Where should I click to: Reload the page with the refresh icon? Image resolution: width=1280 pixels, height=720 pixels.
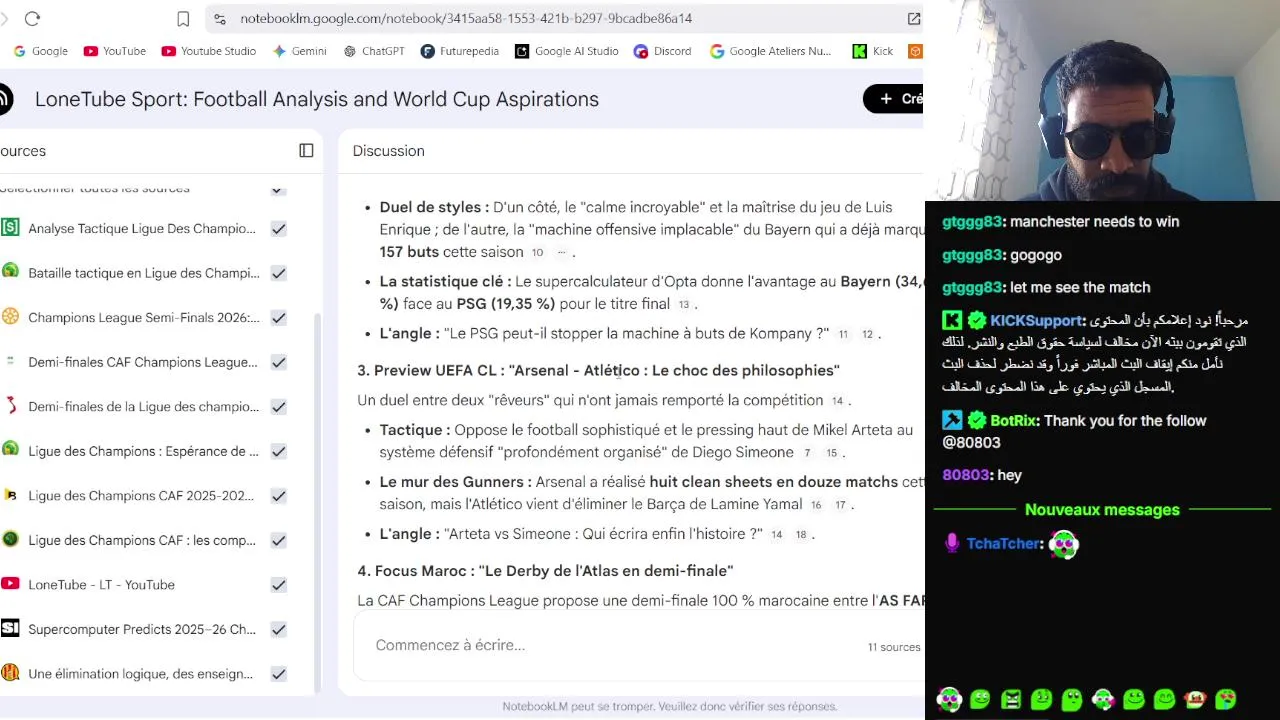point(32,18)
